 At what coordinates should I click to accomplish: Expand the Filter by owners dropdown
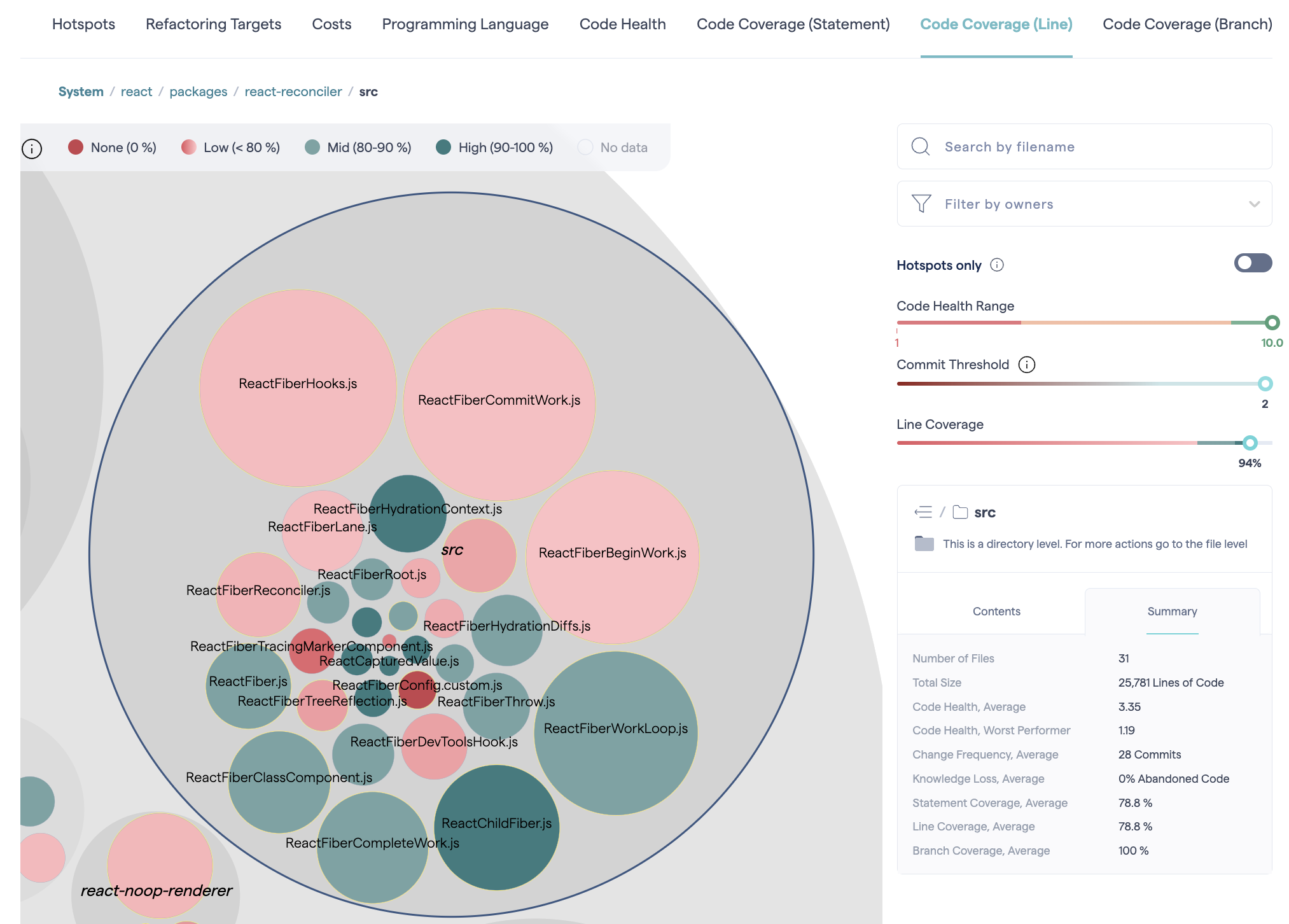(x=1253, y=204)
